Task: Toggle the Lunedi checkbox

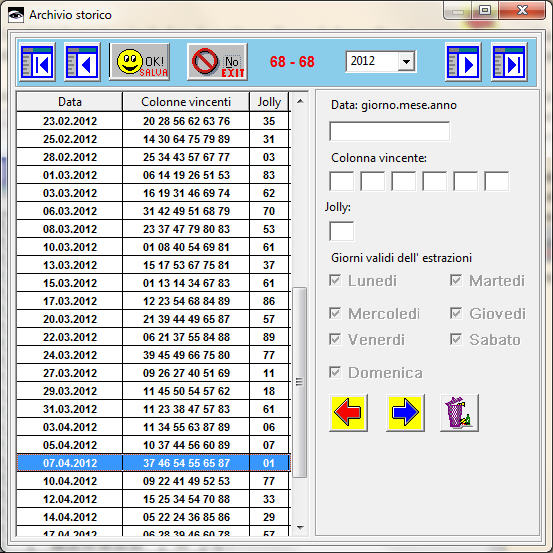Action: (x=335, y=280)
